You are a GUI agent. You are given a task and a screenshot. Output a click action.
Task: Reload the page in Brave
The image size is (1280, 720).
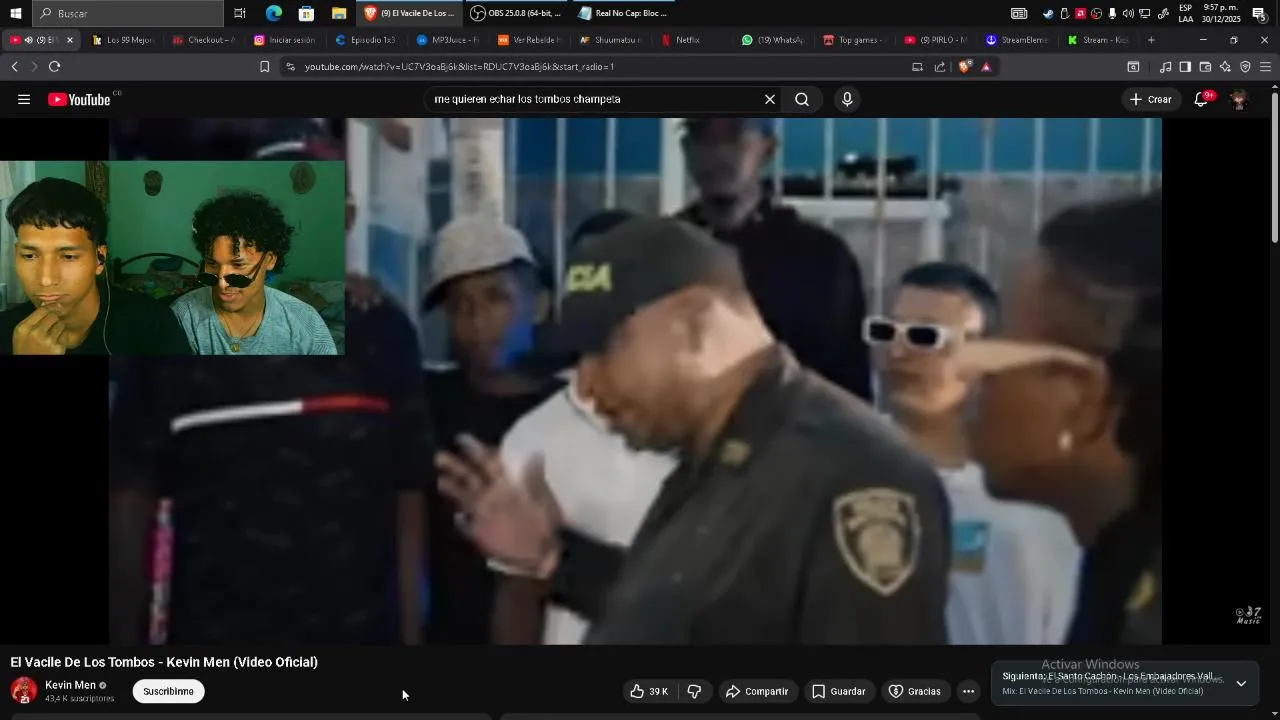coord(54,67)
